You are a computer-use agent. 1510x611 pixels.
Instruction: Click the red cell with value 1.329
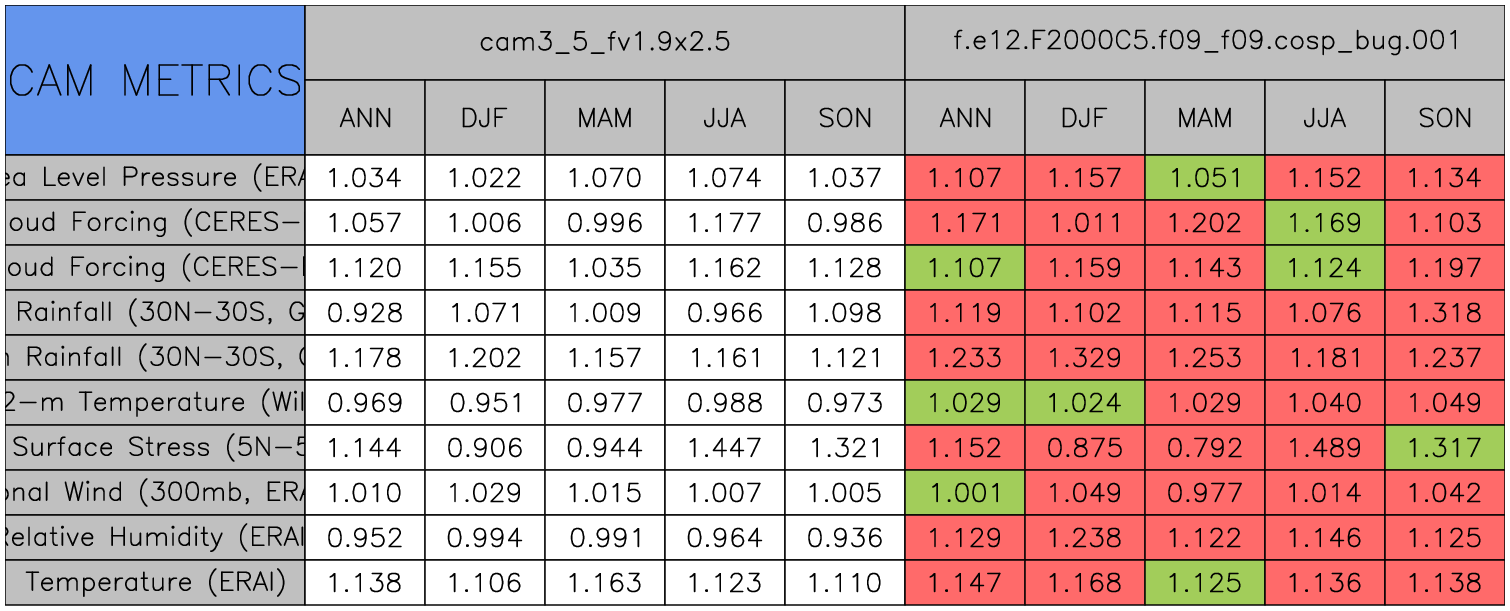[1084, 357]
